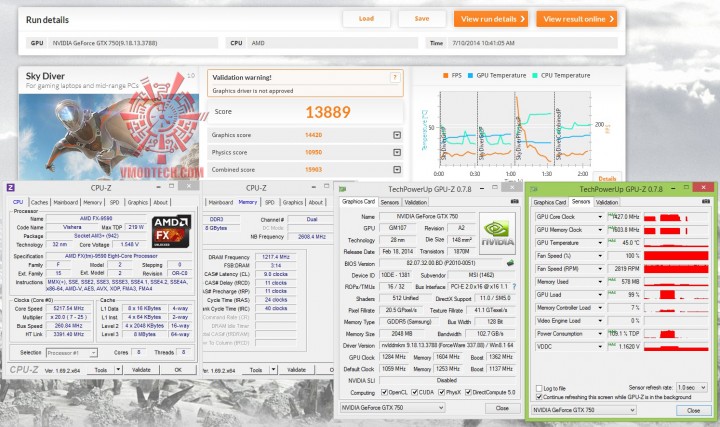The image size is (720, 427).
Task: Click Bus Interface question mark icon
Action: (514, 287)
